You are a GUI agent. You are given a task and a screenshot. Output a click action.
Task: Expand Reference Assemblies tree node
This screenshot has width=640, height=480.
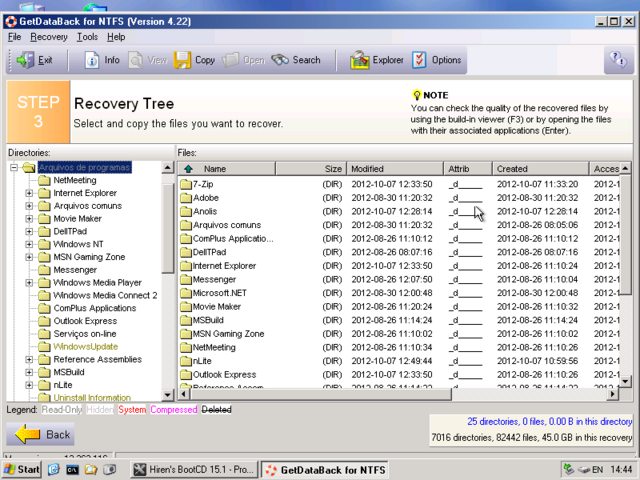[x=29, y=360]
